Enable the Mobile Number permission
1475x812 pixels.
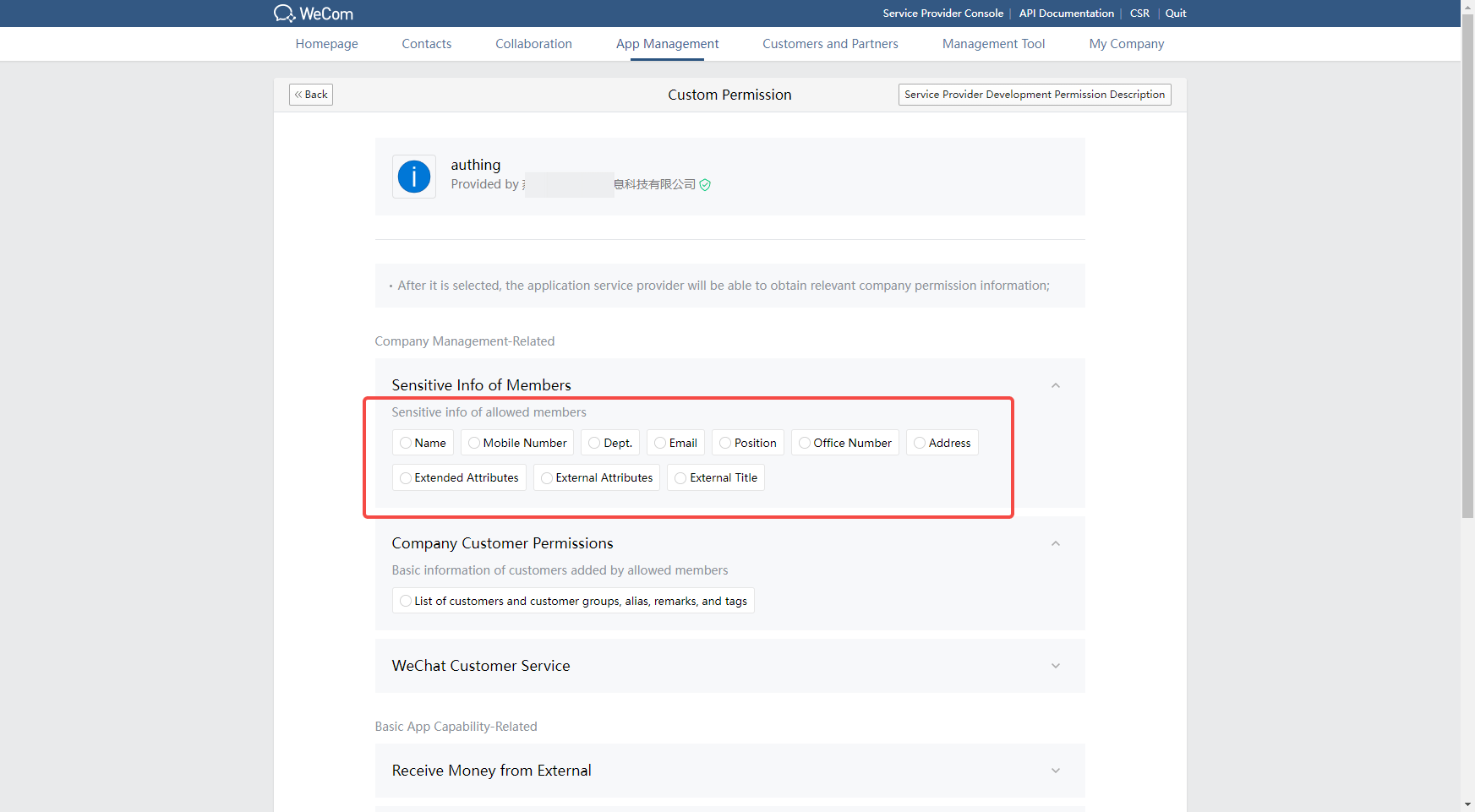click(x=474, y=443)
